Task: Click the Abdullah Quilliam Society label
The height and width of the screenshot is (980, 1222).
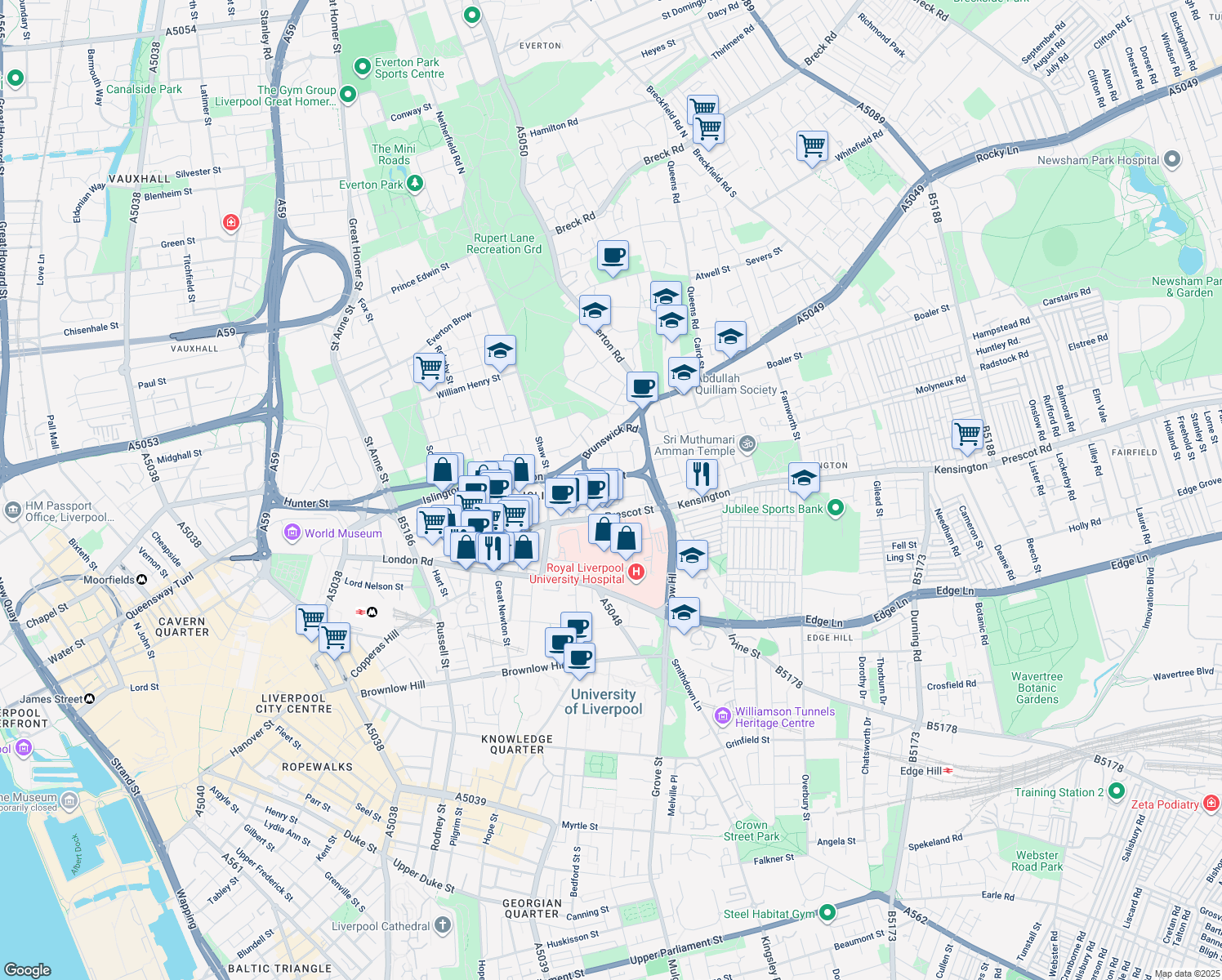Action: point(736,384)
